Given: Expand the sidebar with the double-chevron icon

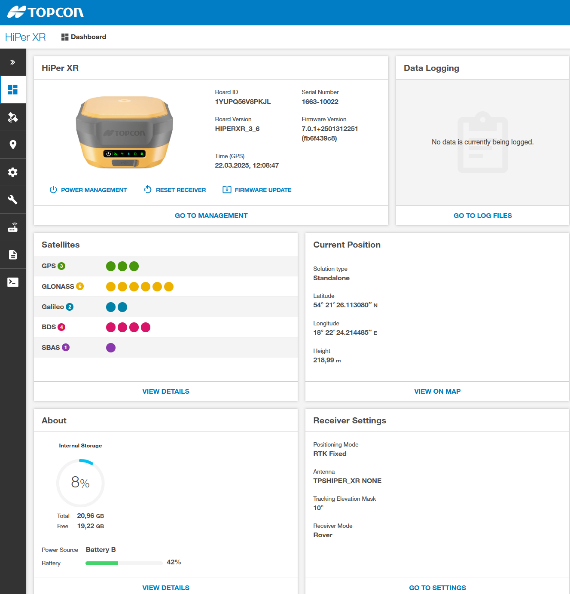Looking at the screenshot, I should (12, 62).
